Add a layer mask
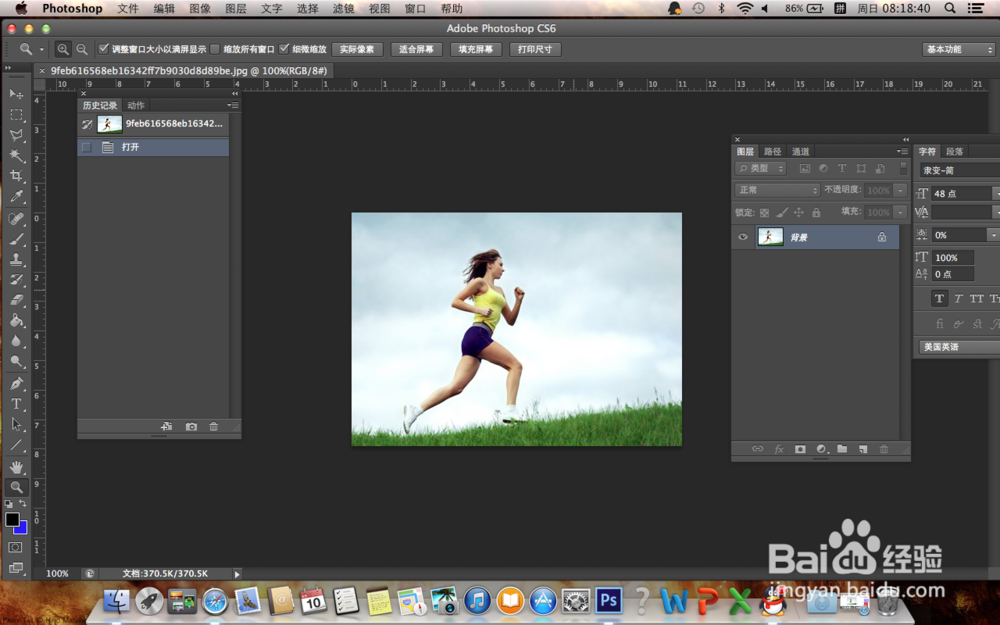 [x=800, y=449]
